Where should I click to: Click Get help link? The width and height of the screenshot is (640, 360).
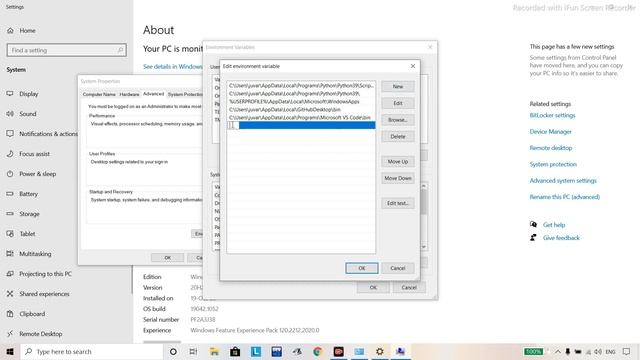(x=554, y=225)
